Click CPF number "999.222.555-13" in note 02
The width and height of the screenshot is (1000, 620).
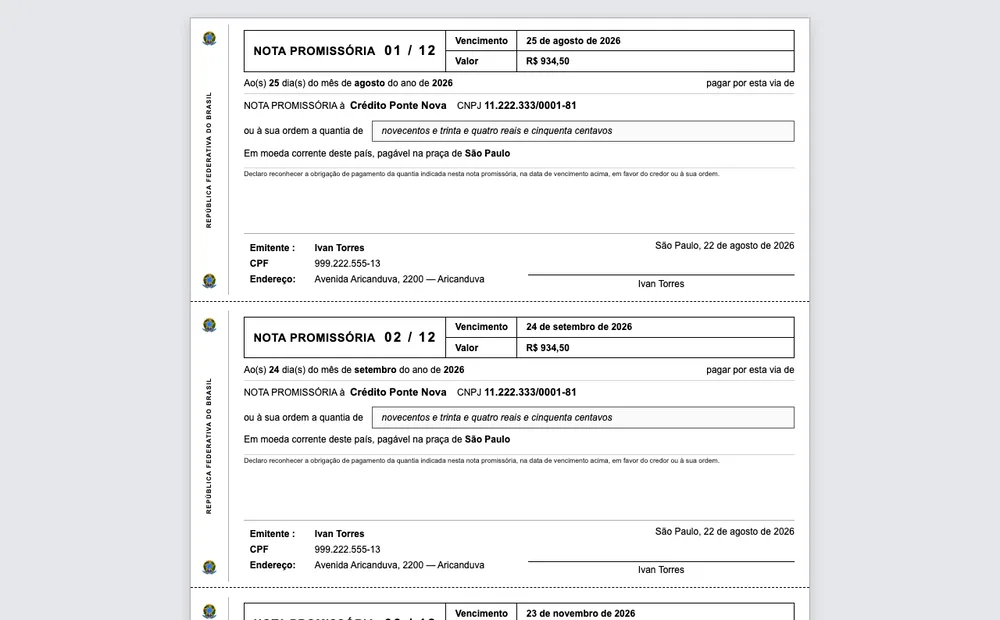[x=347, y=549]
